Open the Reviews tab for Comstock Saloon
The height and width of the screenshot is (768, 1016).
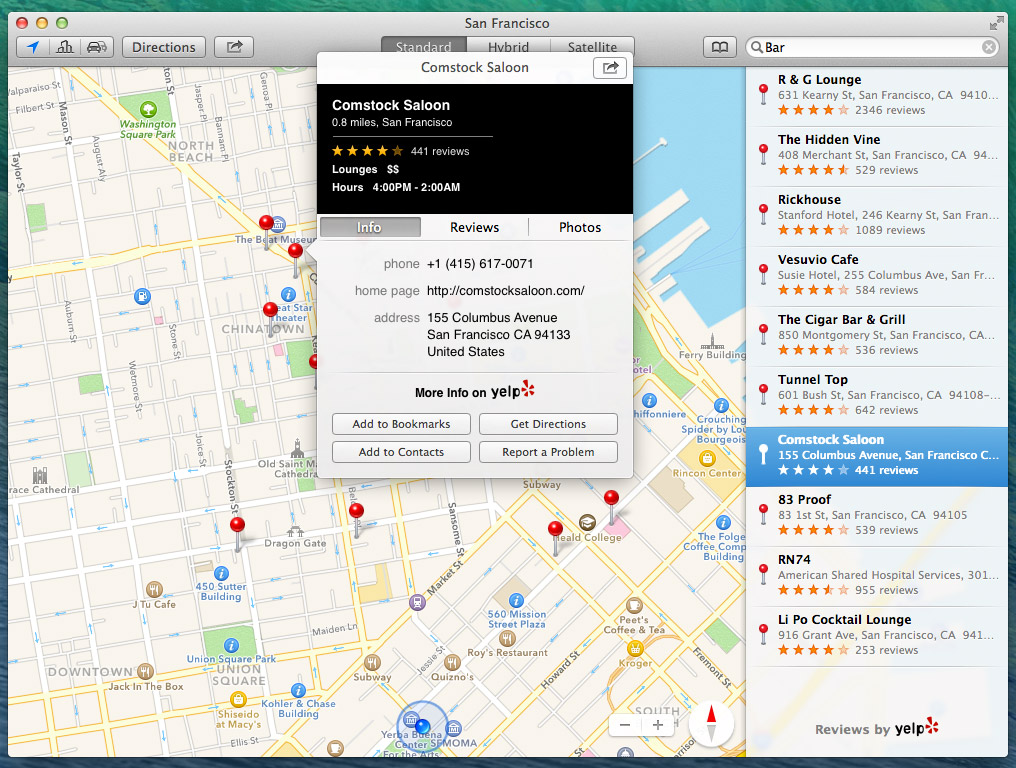tap(474, 227)
